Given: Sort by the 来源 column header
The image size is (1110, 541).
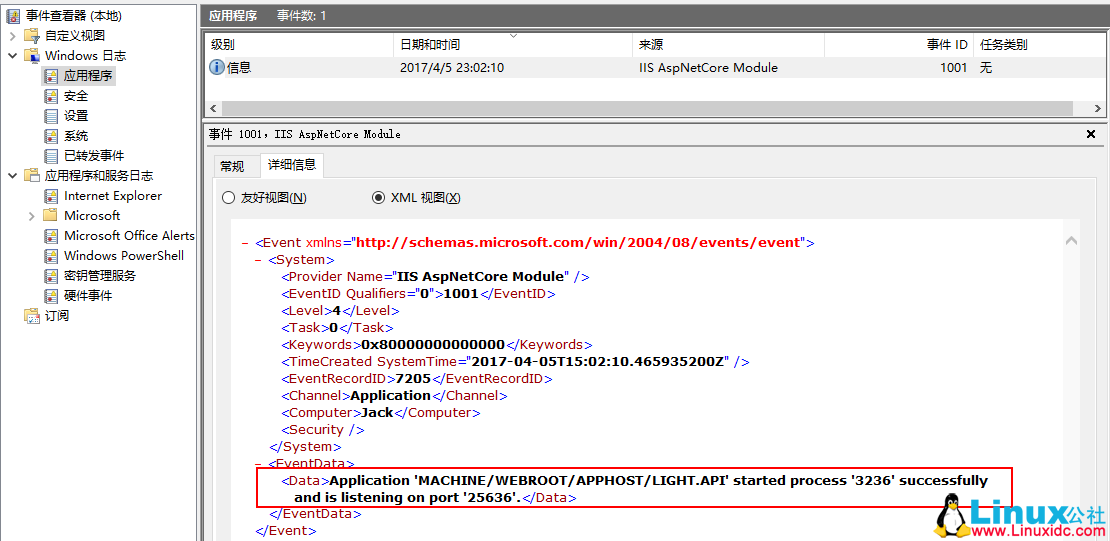Looking at the screenshot, I should point(728,45).
